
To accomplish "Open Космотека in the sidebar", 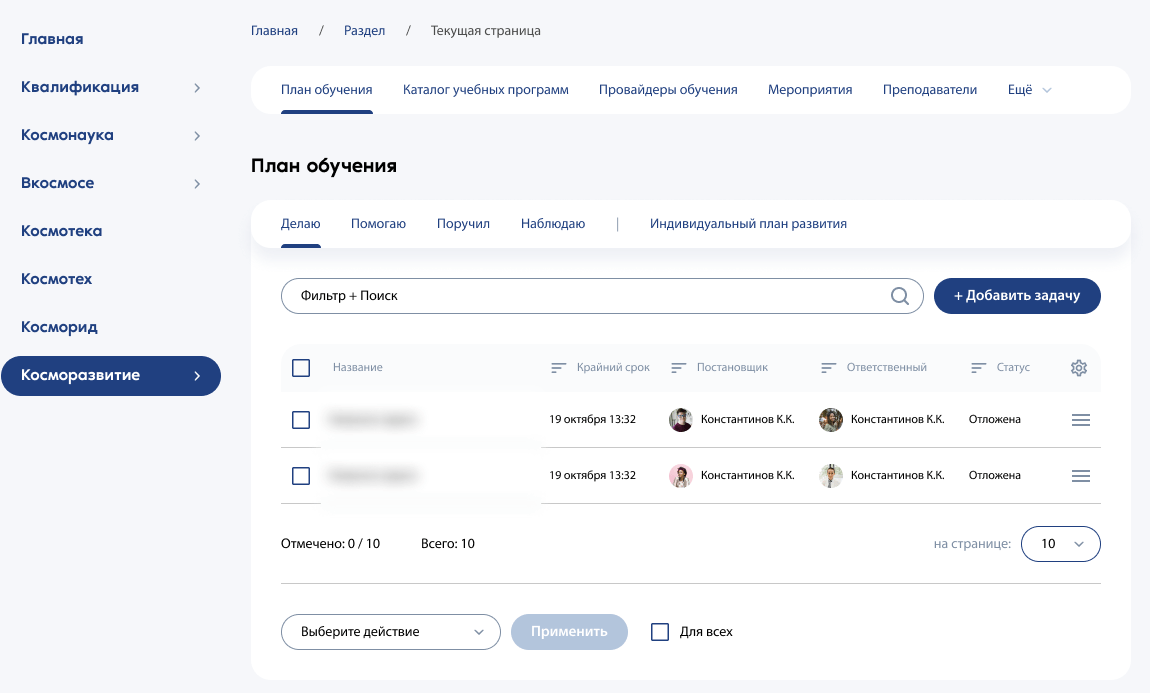I will point(62,232).
